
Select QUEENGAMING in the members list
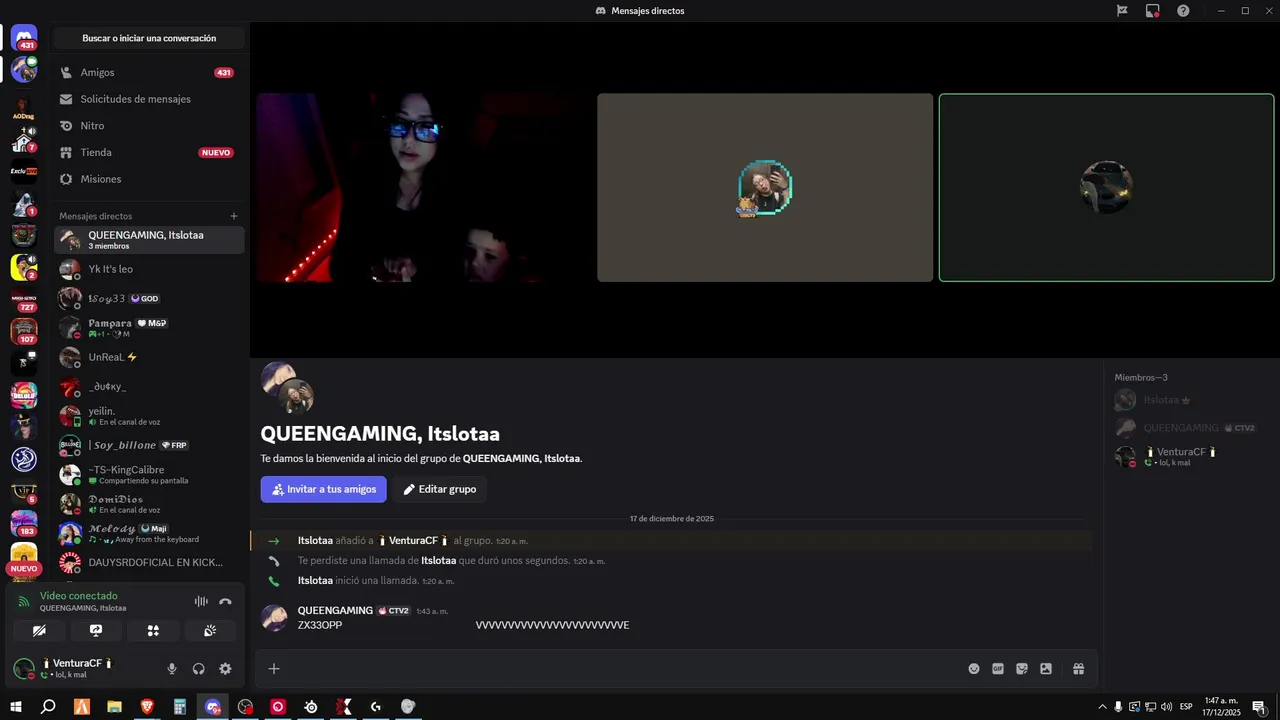pos(1190,428)
